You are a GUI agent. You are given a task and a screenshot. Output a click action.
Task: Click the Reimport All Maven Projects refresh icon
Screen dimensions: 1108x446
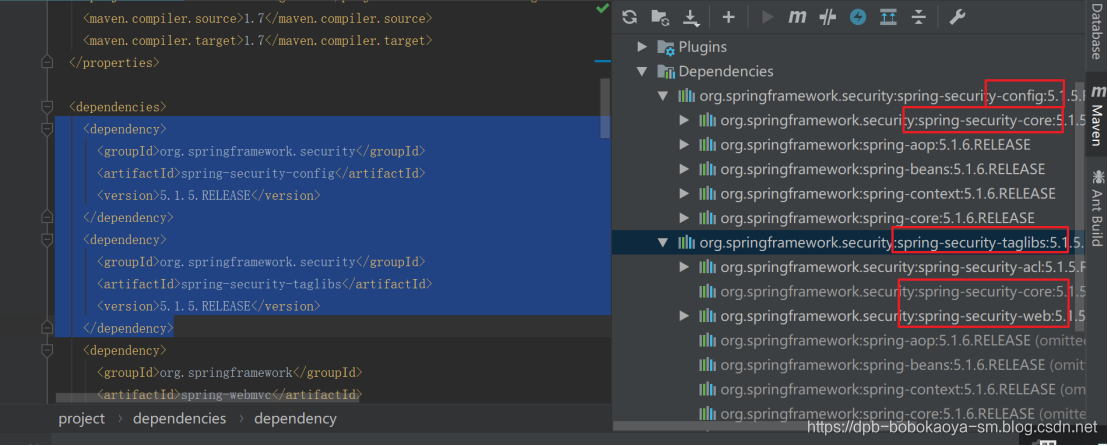630,18
